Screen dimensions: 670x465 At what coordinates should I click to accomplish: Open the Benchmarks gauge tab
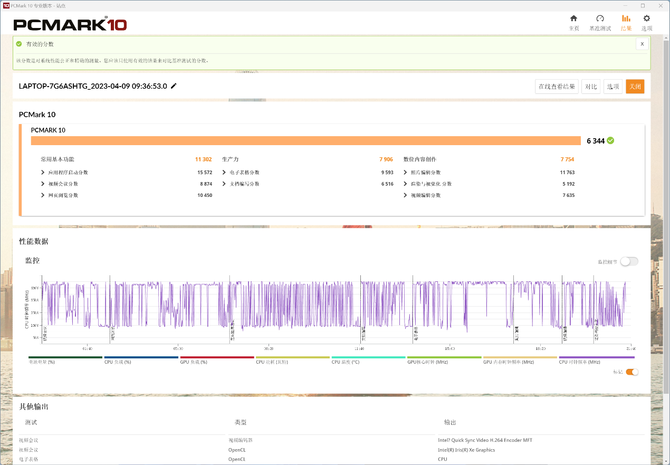(600, 23)
